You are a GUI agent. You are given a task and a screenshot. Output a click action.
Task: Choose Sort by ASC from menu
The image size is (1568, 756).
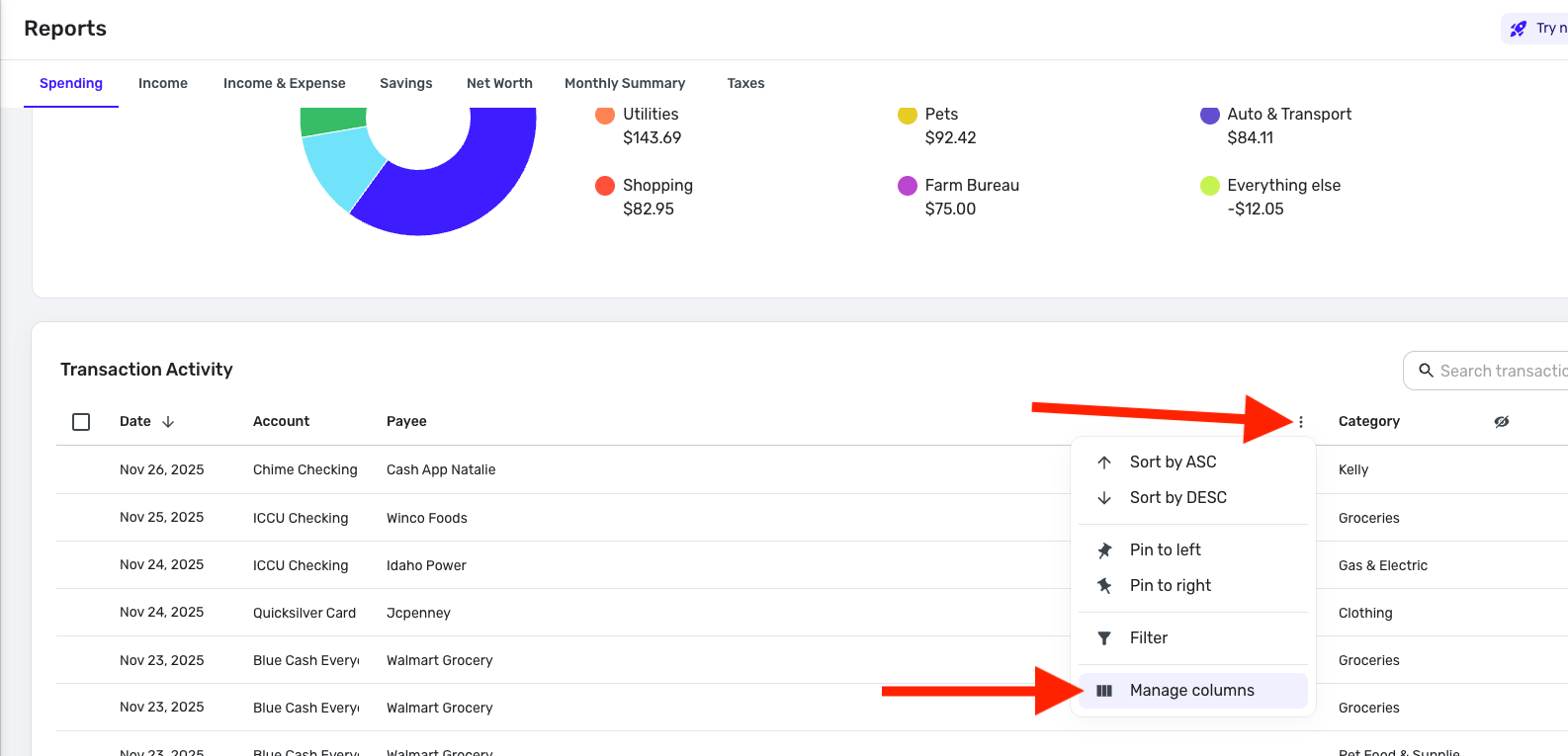click(1193, 462)
